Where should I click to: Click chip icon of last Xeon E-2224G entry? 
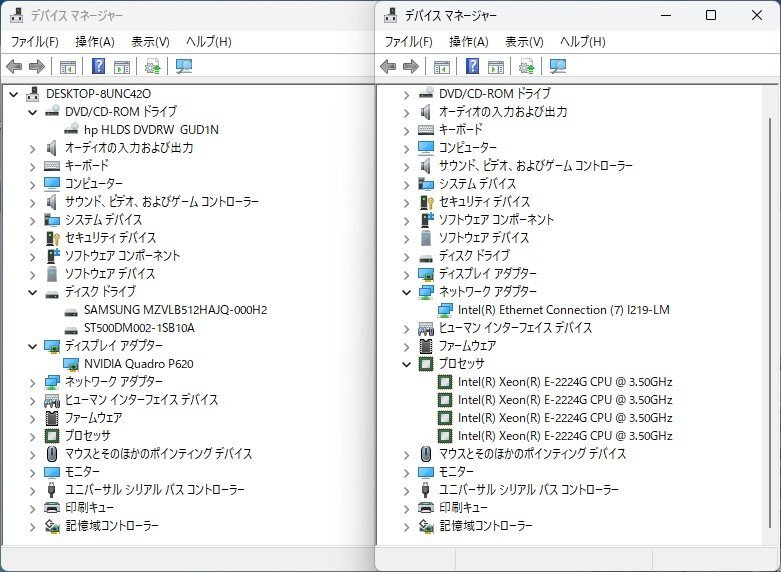tap(444, 435)
